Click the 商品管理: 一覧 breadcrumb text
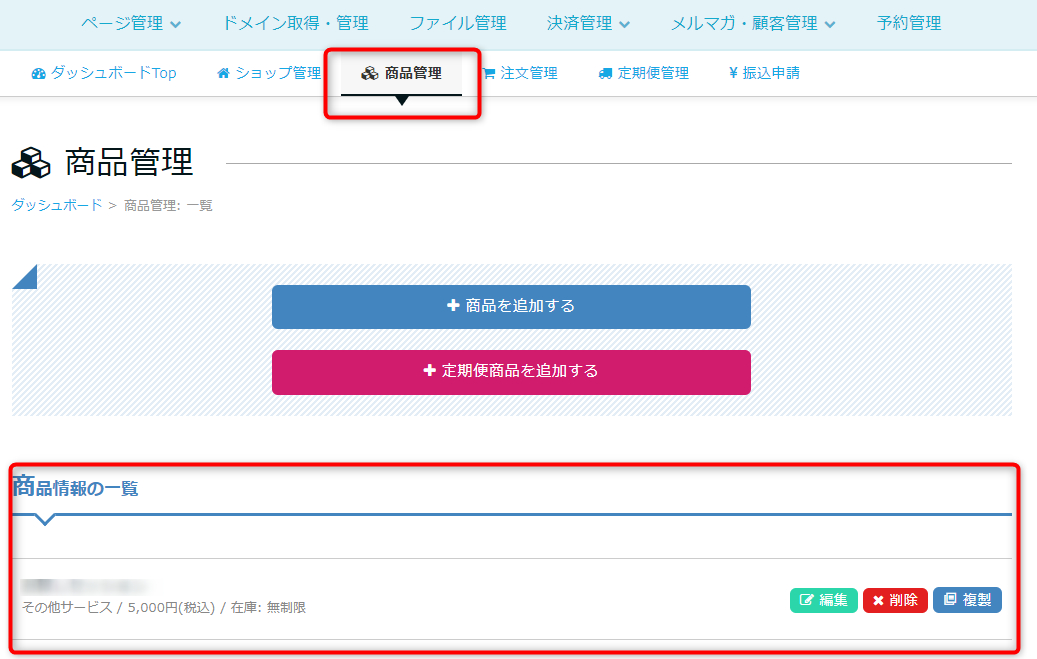The image size is (1037, 659). click(x=168, y=206)
